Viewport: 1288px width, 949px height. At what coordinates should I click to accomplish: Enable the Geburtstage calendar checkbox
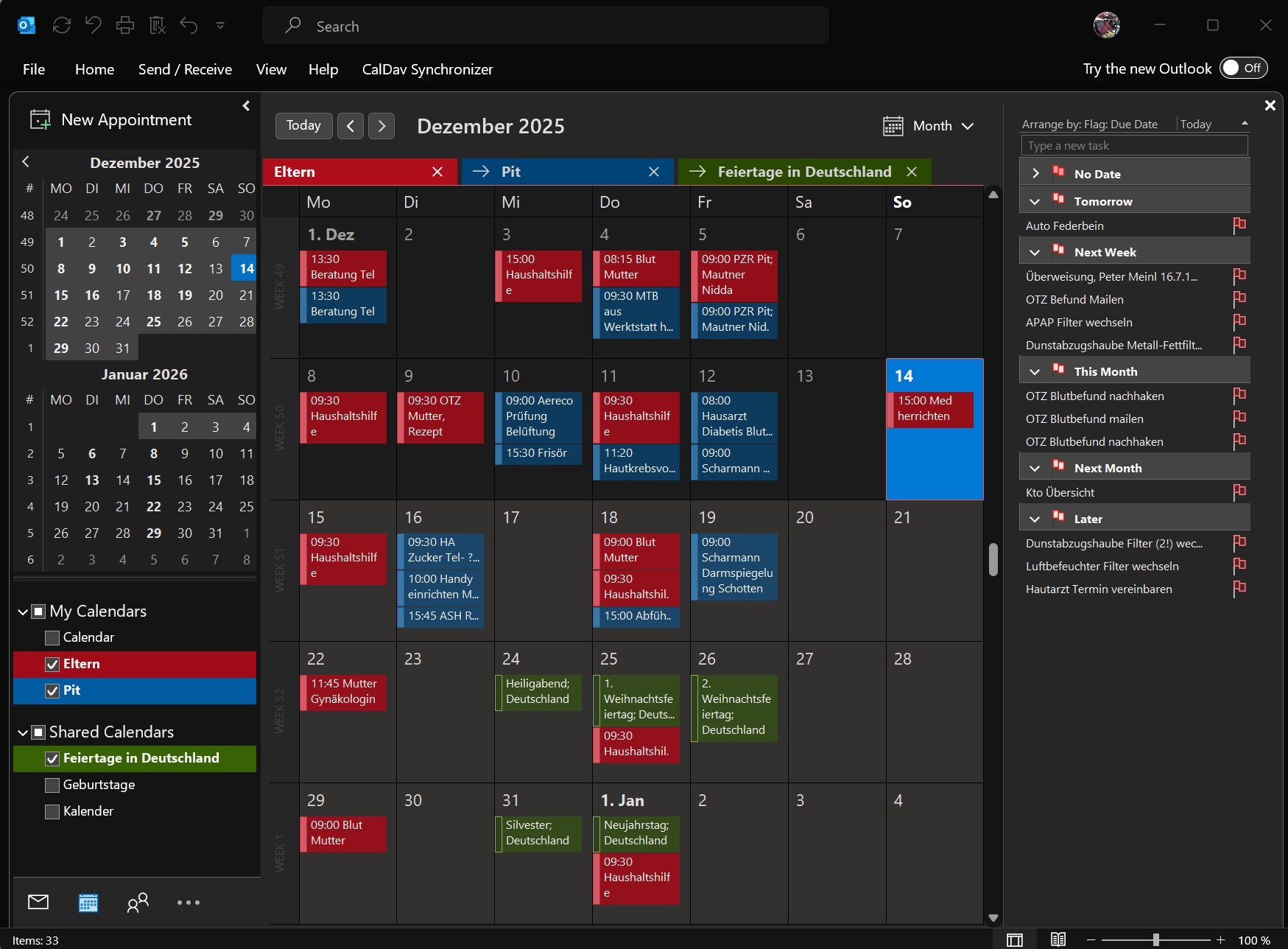(x=52, y=785)
